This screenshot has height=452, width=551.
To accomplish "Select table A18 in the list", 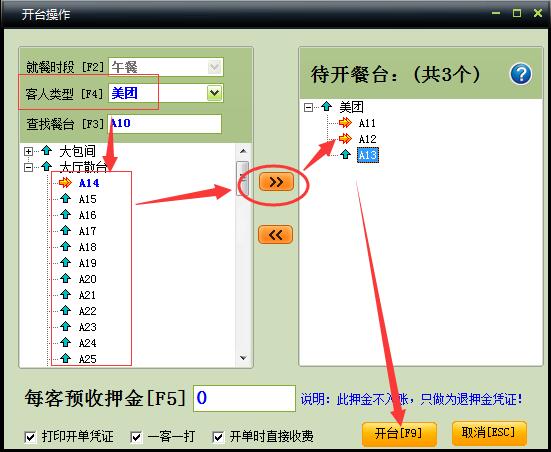I will point(87,247).
